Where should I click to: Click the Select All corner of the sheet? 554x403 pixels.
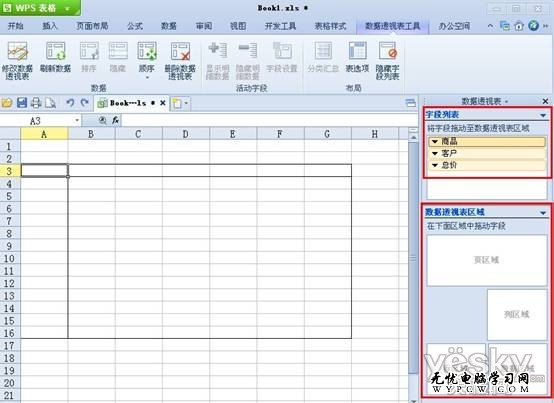(10, 134)
